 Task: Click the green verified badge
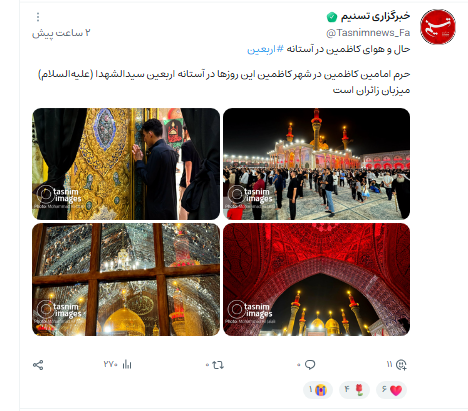pos(332,17)
